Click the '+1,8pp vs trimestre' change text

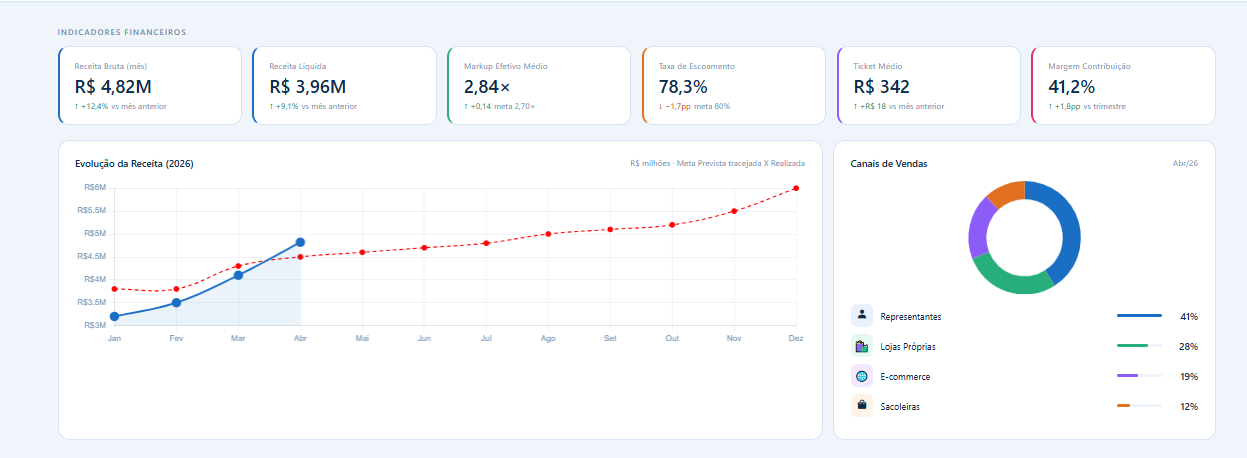click(1091, 106)
